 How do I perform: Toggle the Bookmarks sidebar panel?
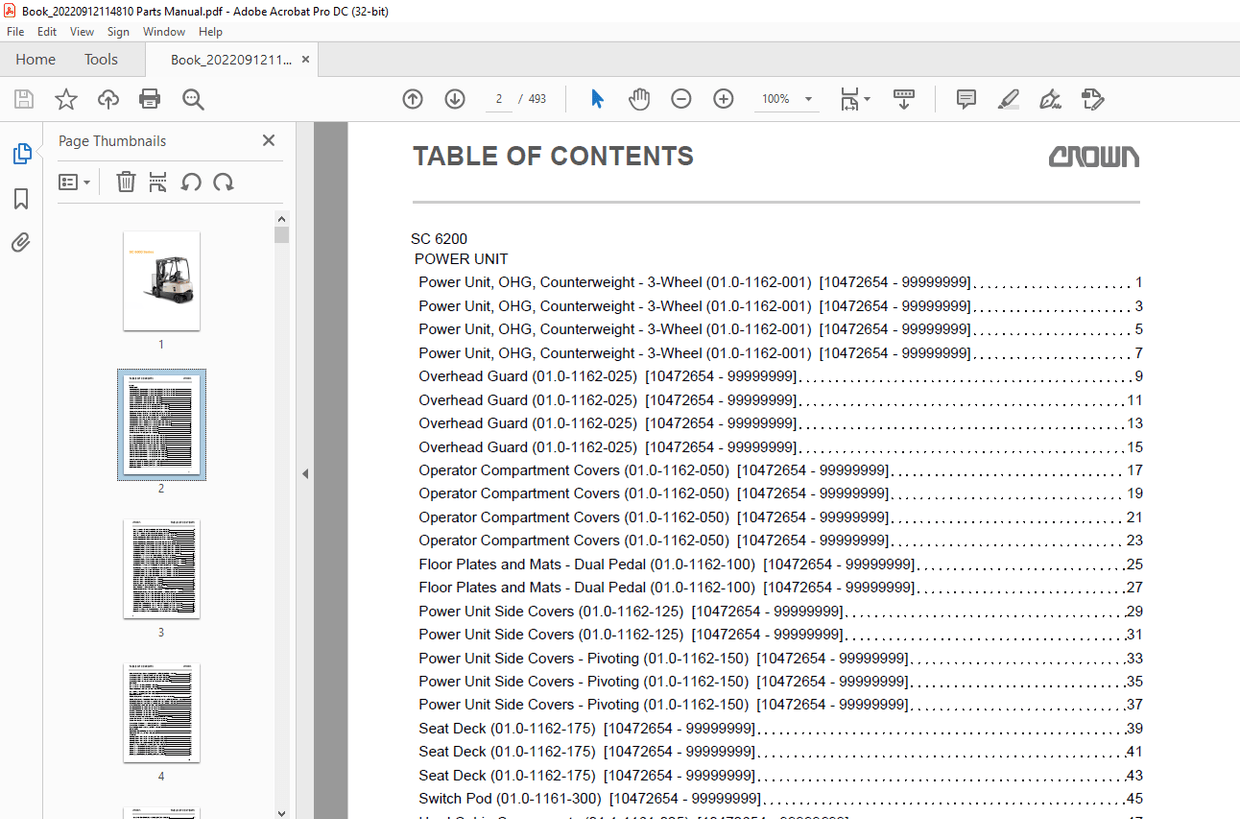click(x=21, y=199)
